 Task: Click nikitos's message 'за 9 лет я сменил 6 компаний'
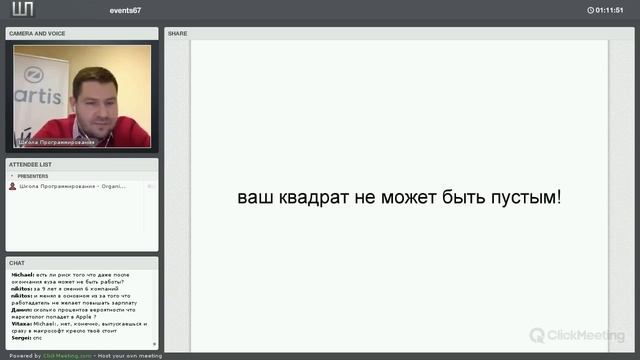point(64,289)
